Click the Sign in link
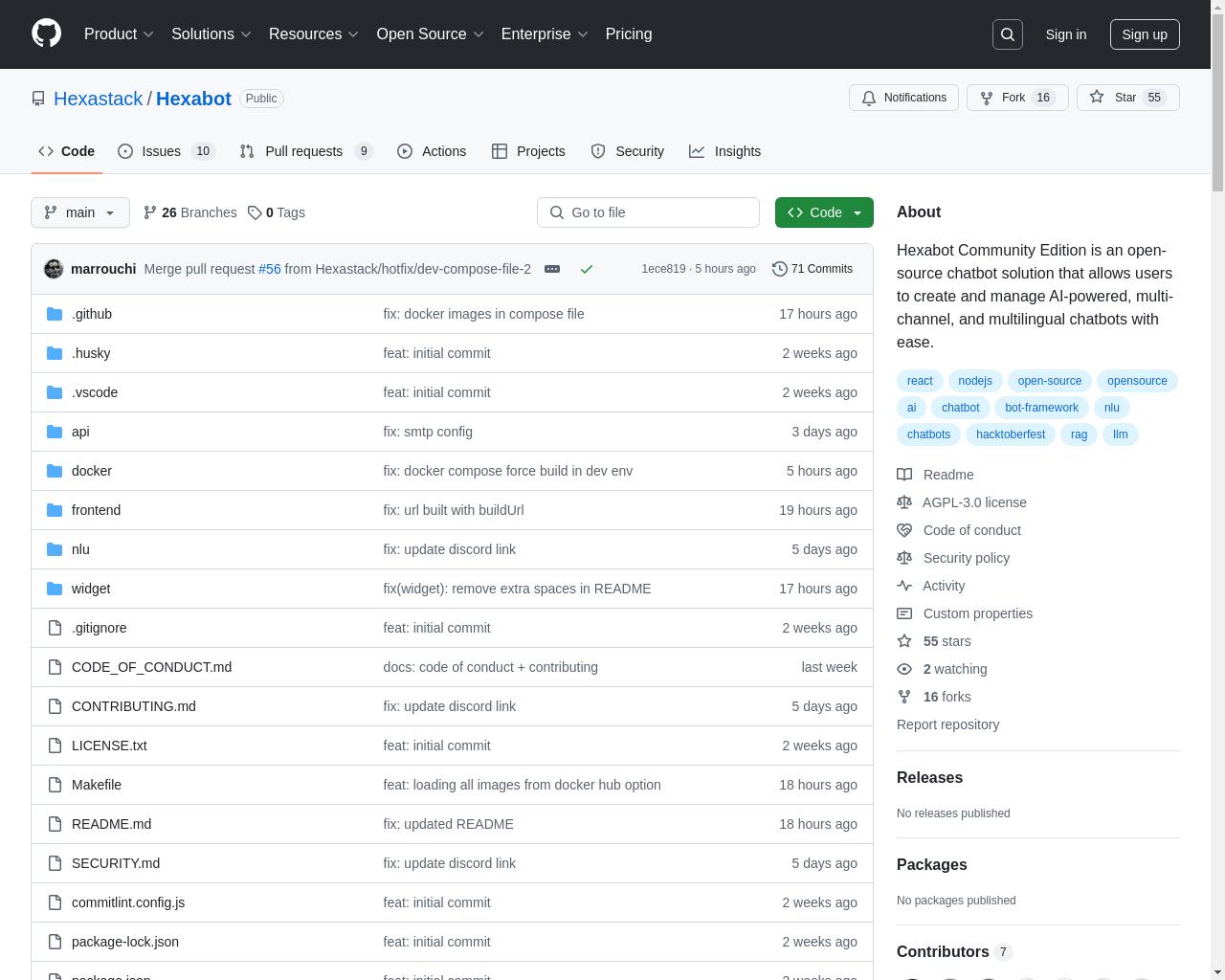 pos(1065,34)
